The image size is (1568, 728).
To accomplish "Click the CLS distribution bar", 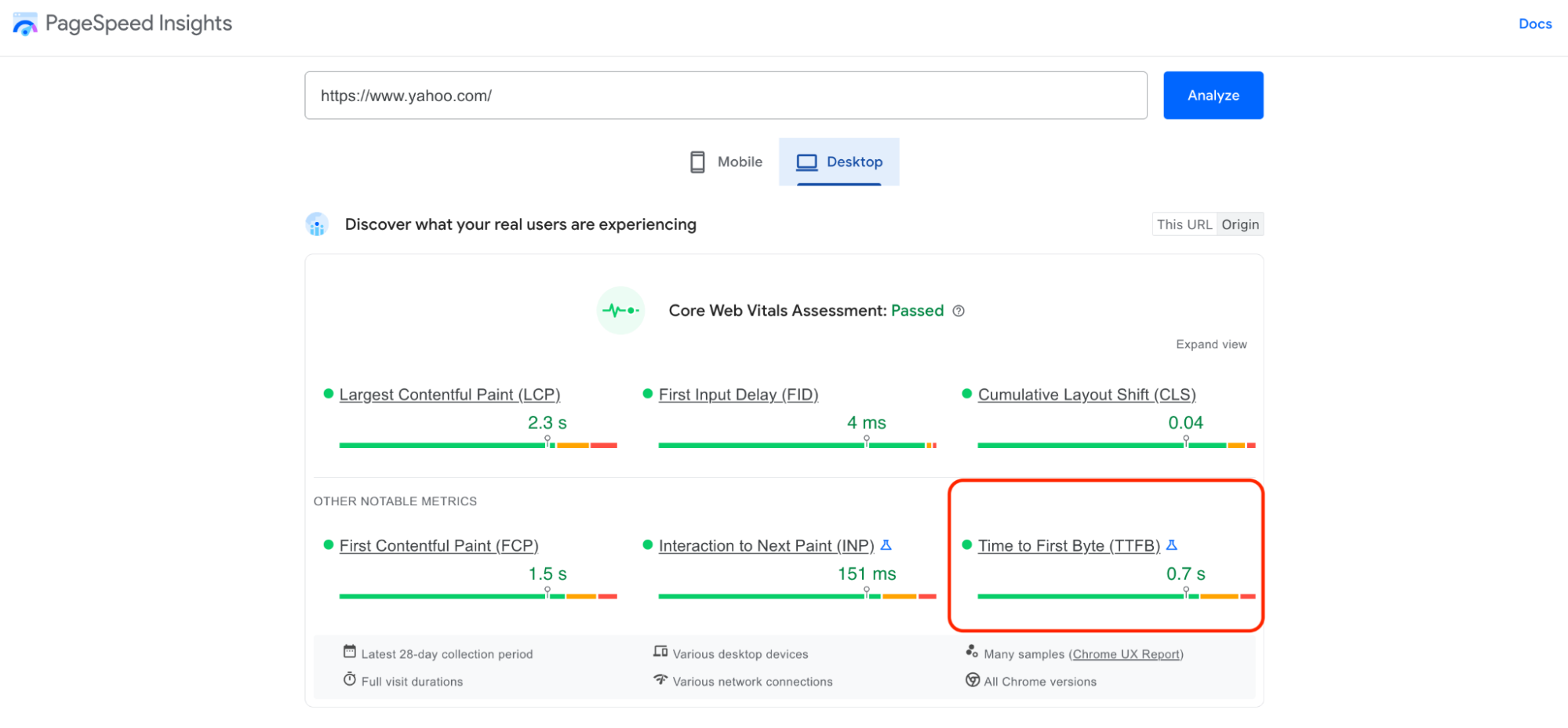I will point(1116,446).
